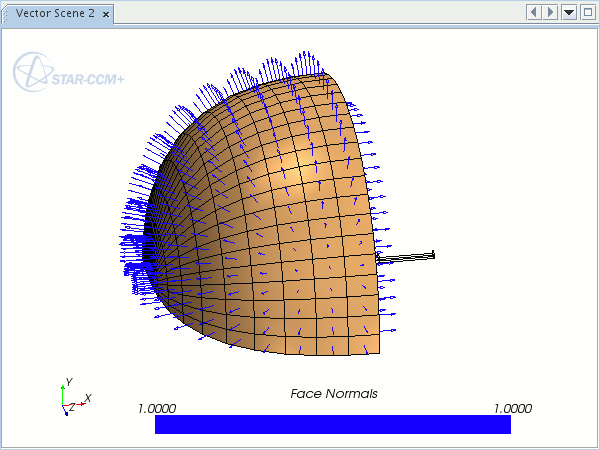Close the Vector Scene 2 tab
The image size is (600, 450).
coord(106,14)
